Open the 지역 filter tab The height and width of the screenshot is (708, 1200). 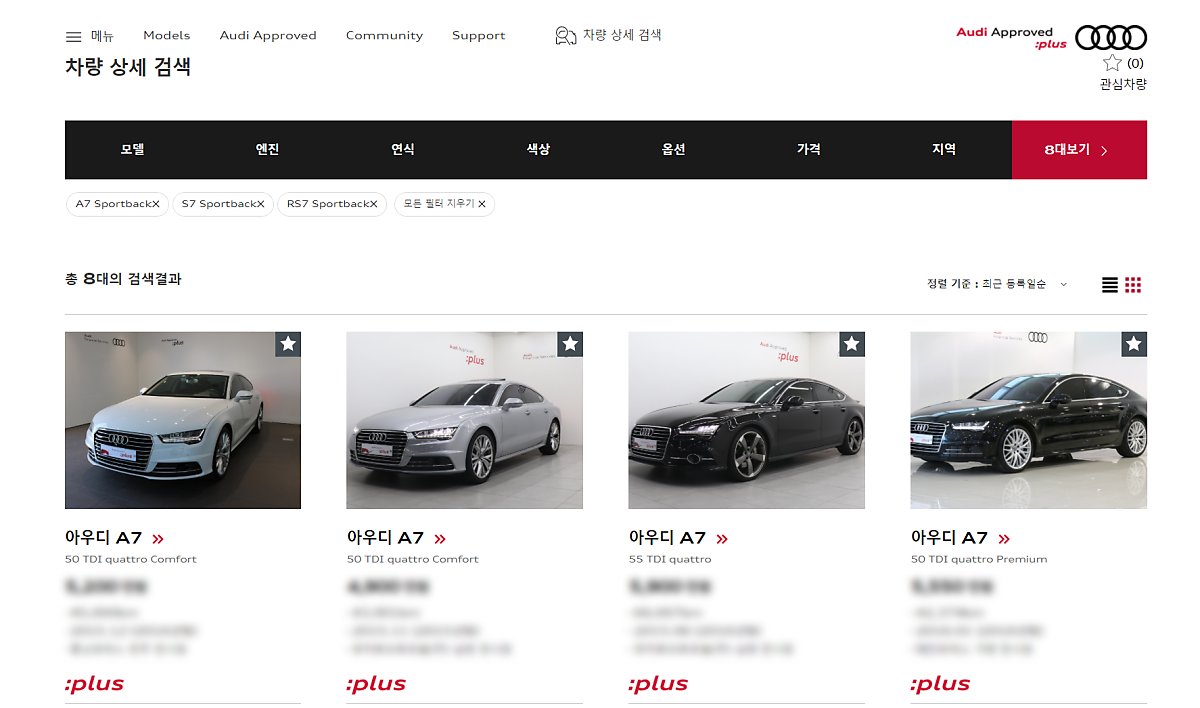(944, 150)
